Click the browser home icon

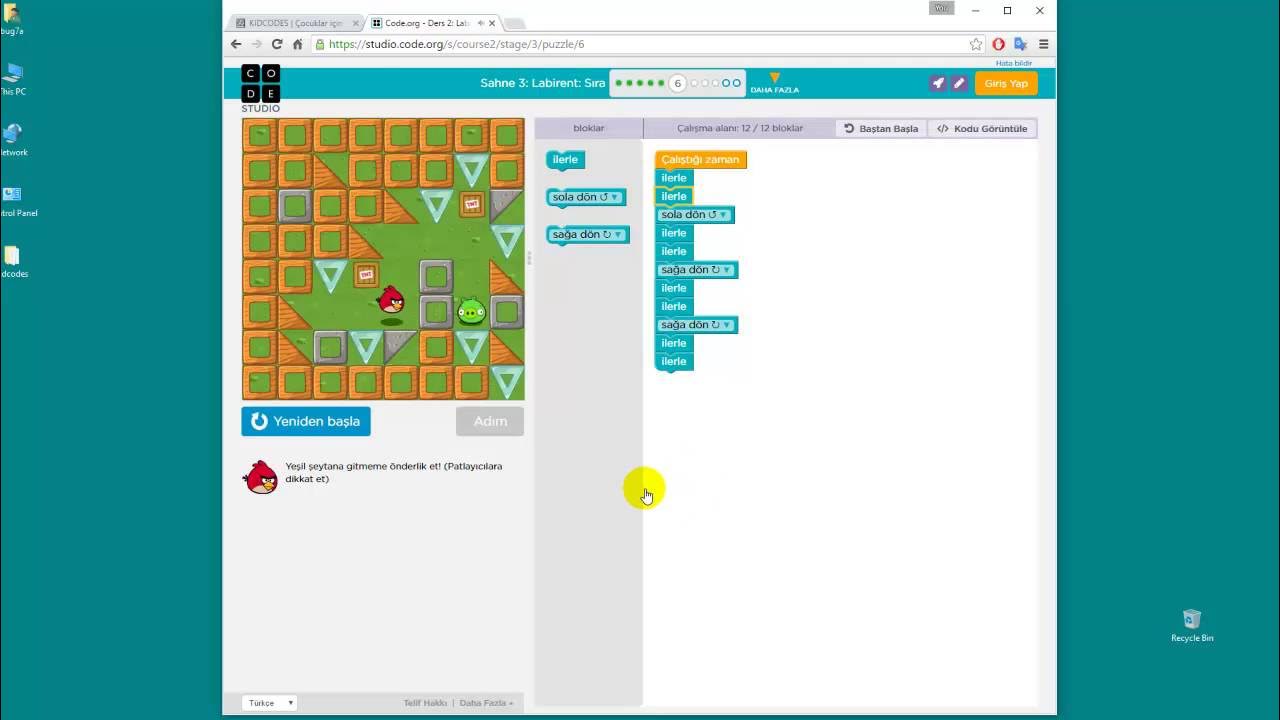click(298, 44)
